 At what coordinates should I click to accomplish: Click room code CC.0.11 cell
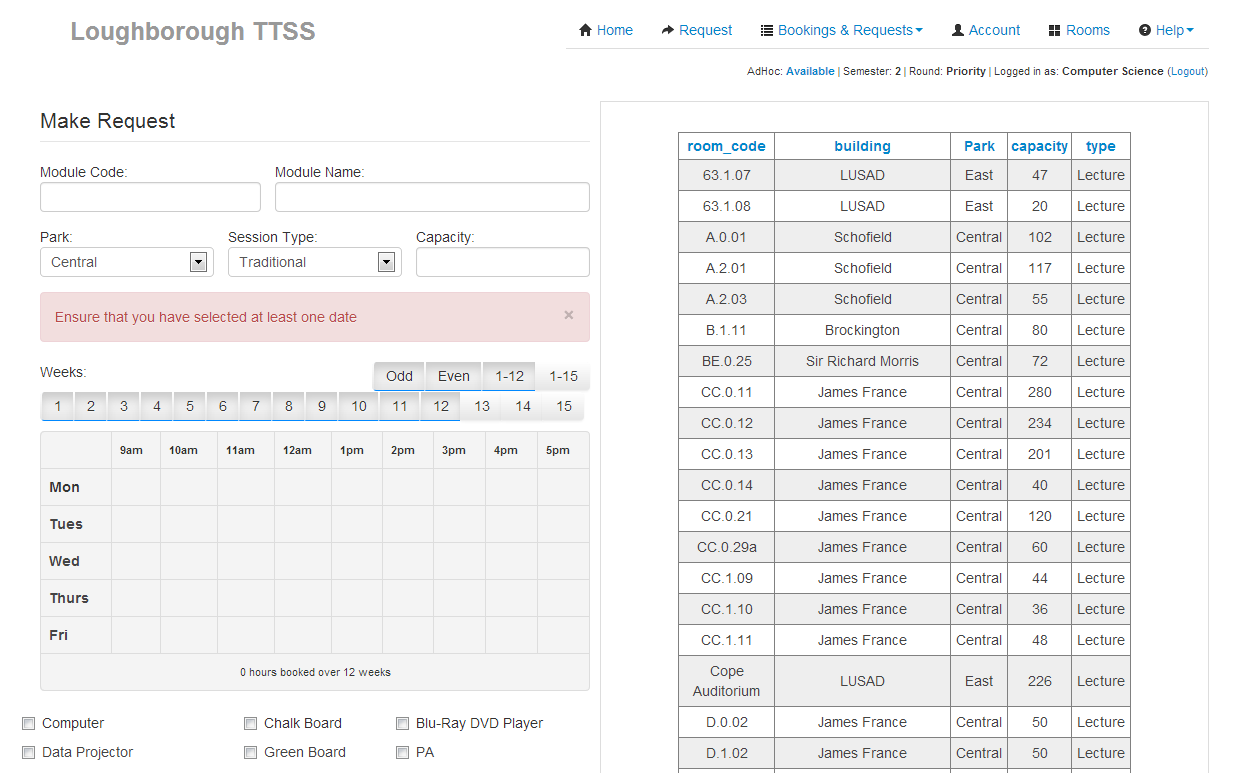point(727,392)
